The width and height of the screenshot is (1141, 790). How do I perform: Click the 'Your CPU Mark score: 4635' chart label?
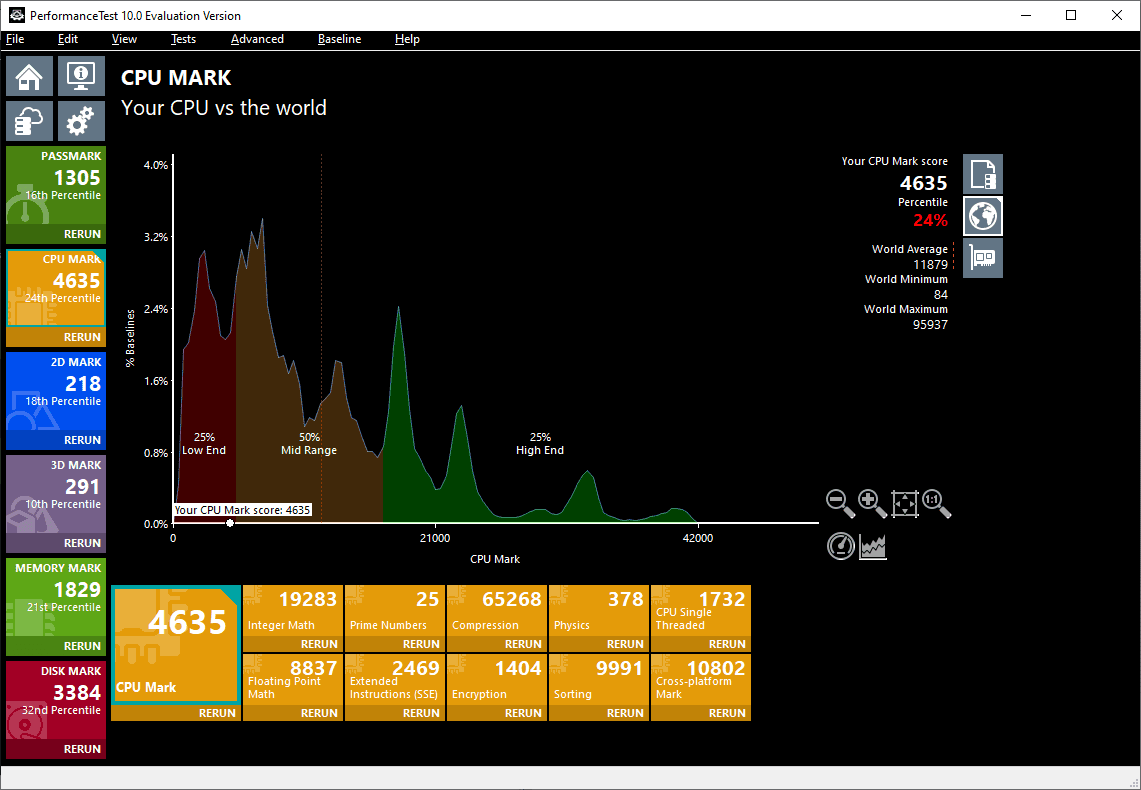[x=242, y=510]
